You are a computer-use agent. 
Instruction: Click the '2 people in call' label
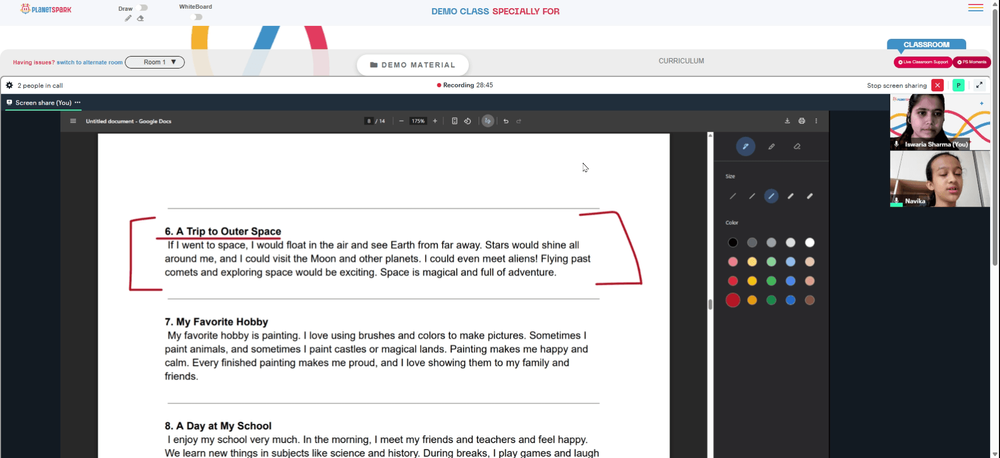pos(40,85)
